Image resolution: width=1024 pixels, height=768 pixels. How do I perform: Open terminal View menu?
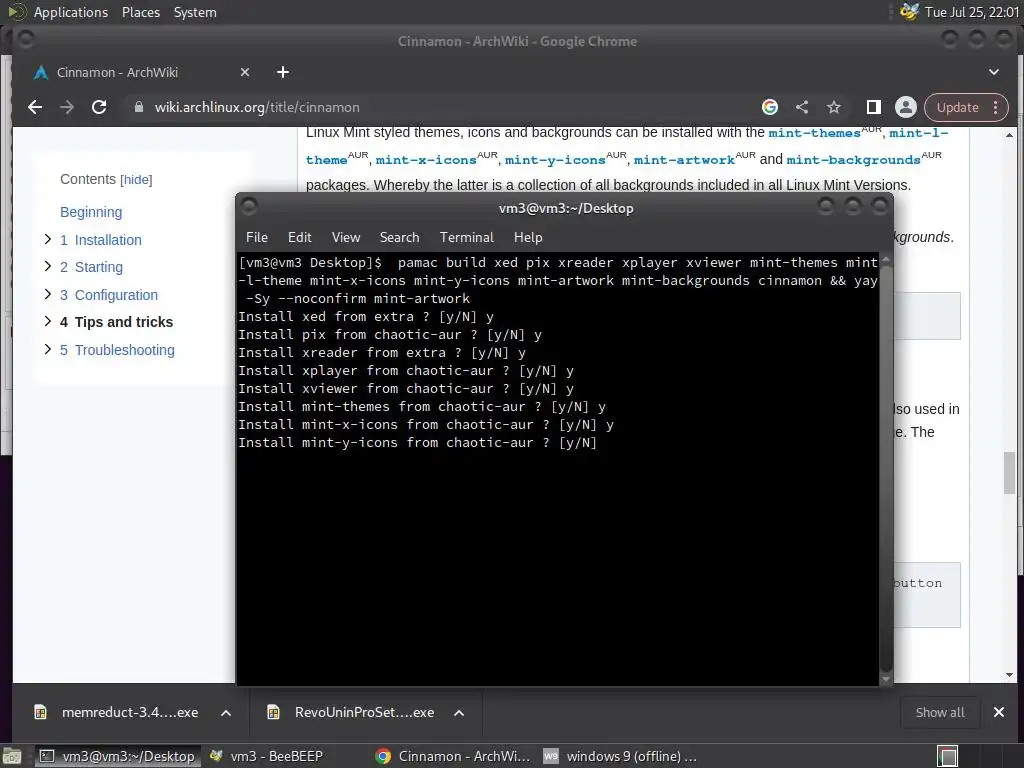345,237
